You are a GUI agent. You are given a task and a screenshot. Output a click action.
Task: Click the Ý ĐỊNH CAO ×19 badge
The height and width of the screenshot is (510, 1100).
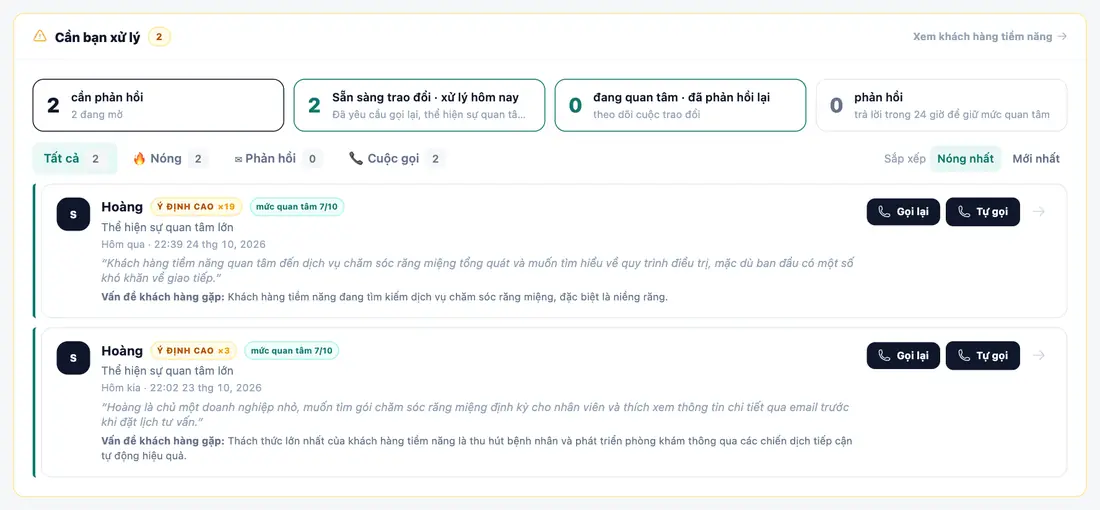pyautogui.click(x=196, y=206)
